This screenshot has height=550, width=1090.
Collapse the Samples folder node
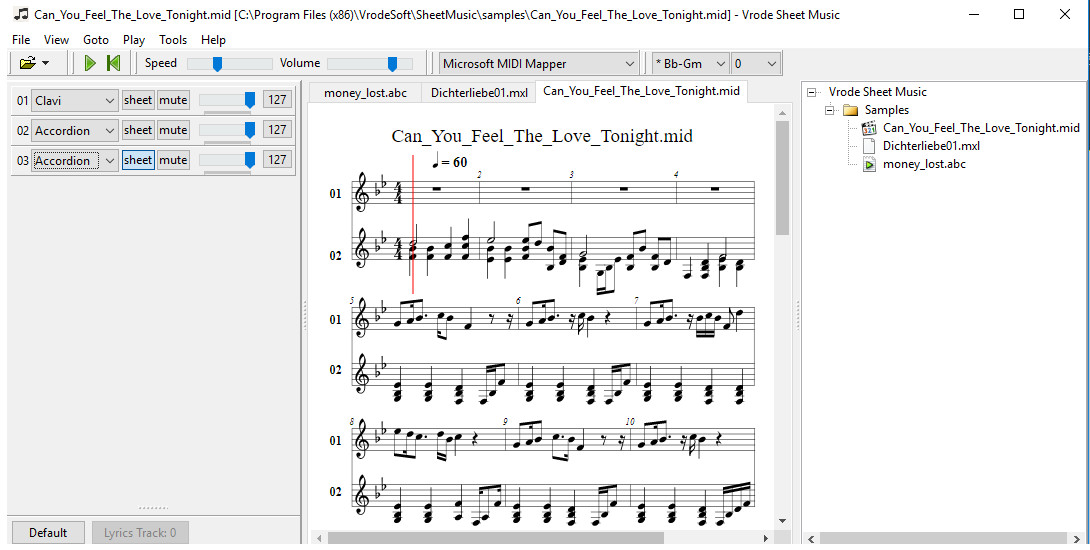tap(829, 110)
